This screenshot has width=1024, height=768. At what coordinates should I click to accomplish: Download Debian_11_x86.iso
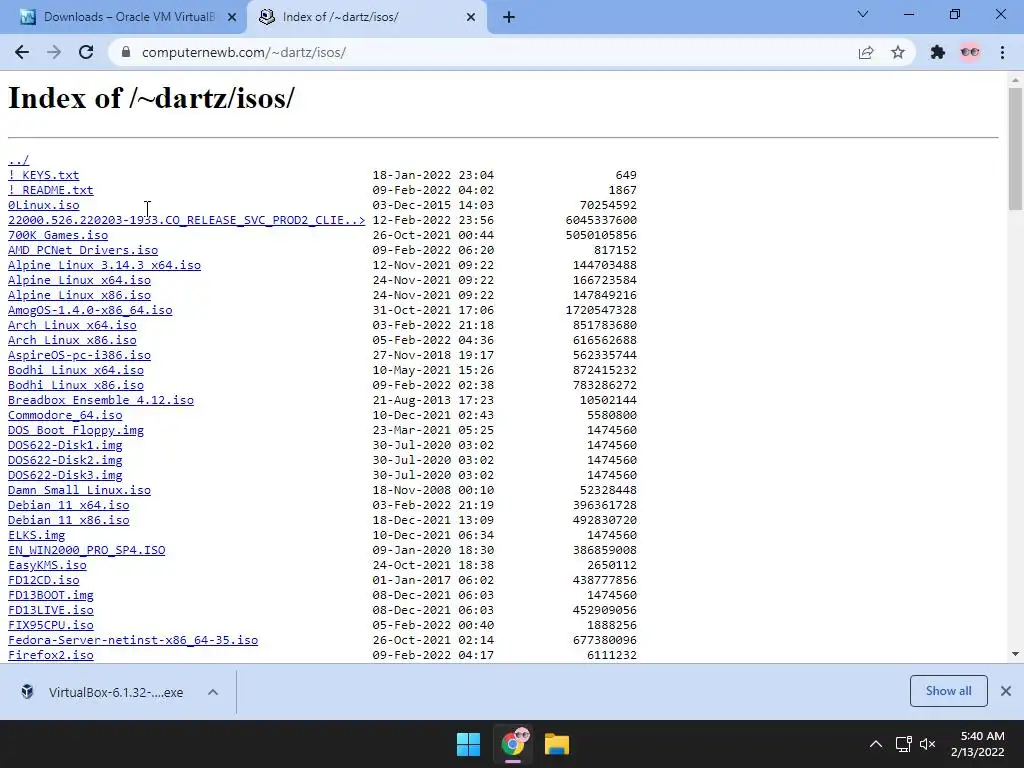coord(68,520)
